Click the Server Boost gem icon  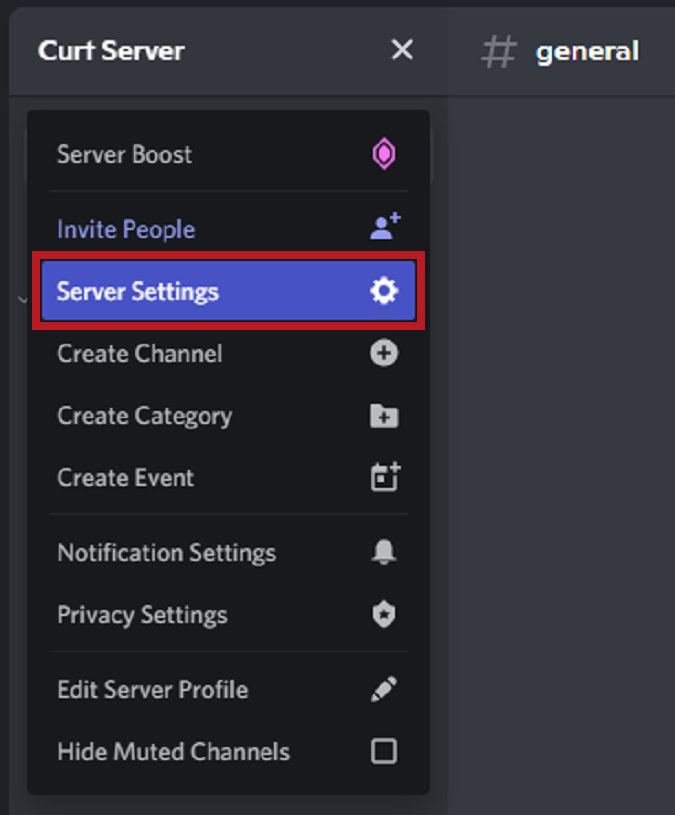pyautogui.click(x=384, y=154)
